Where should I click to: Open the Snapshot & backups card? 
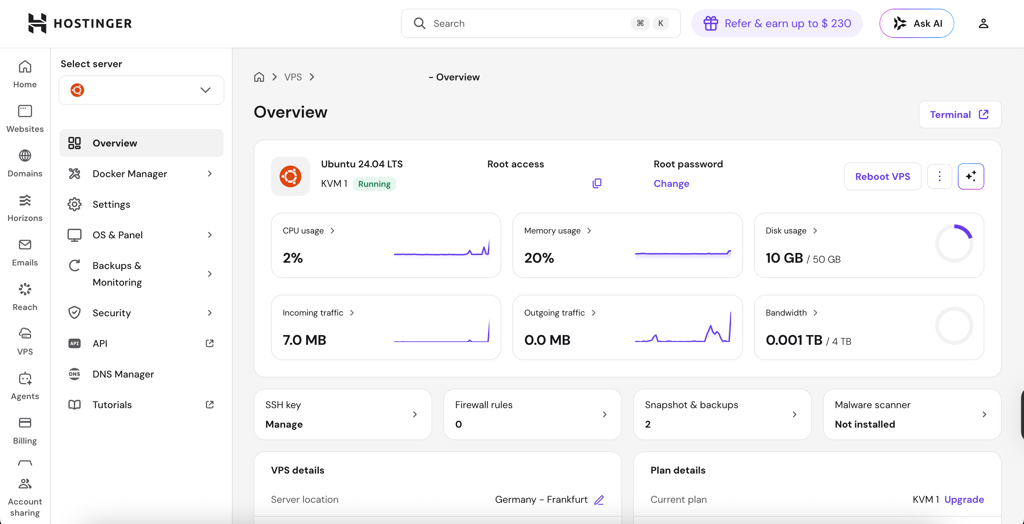722,414
